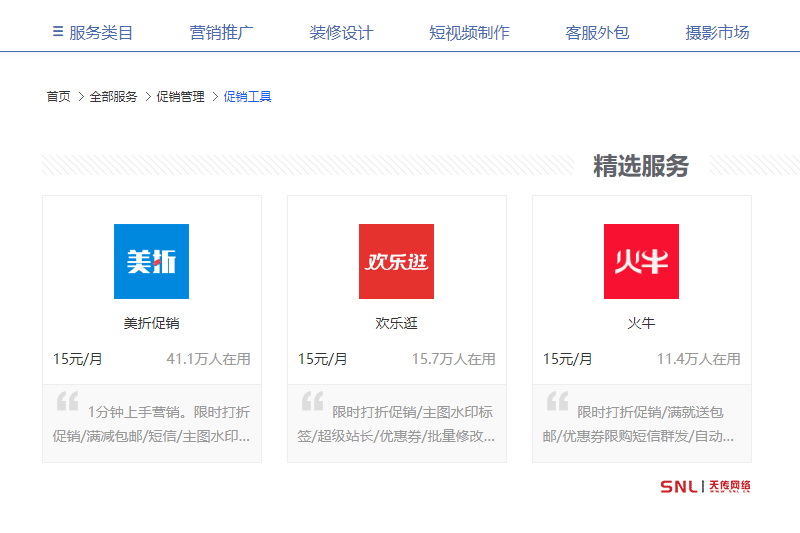Click the 火牛 service name

tap(641, 323)
